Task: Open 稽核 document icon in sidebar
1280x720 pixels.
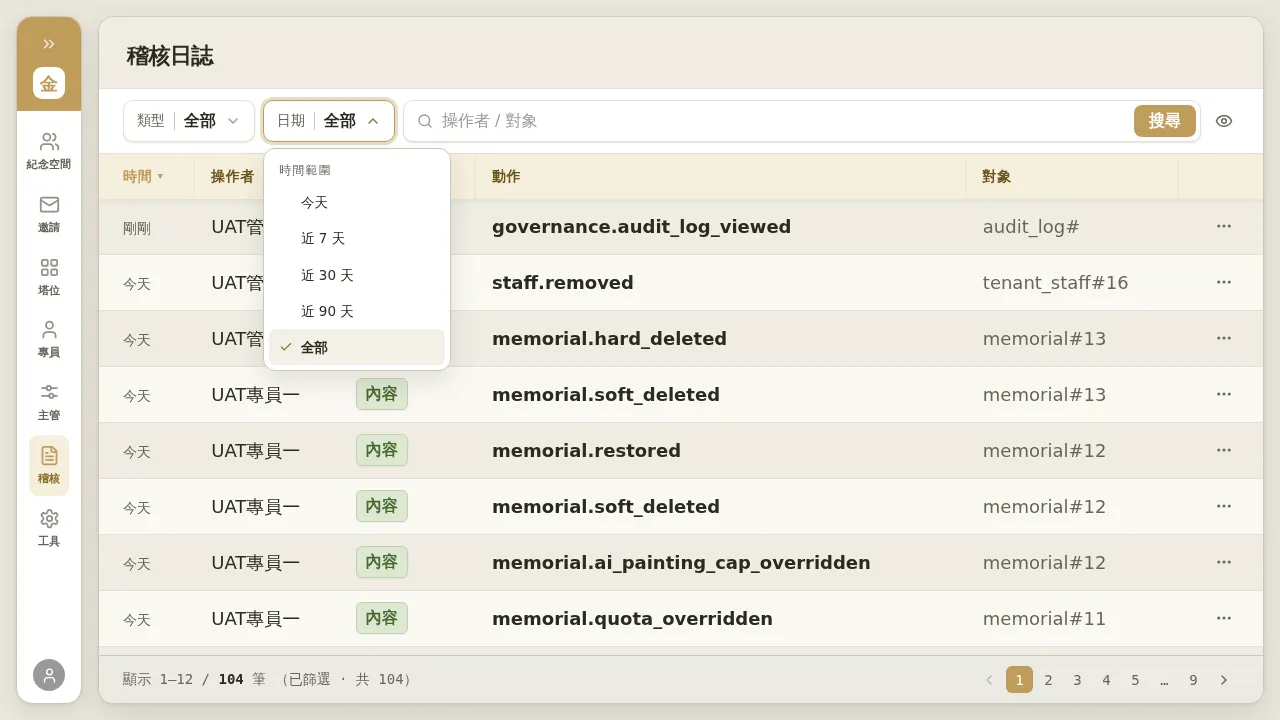Action: 49,465
